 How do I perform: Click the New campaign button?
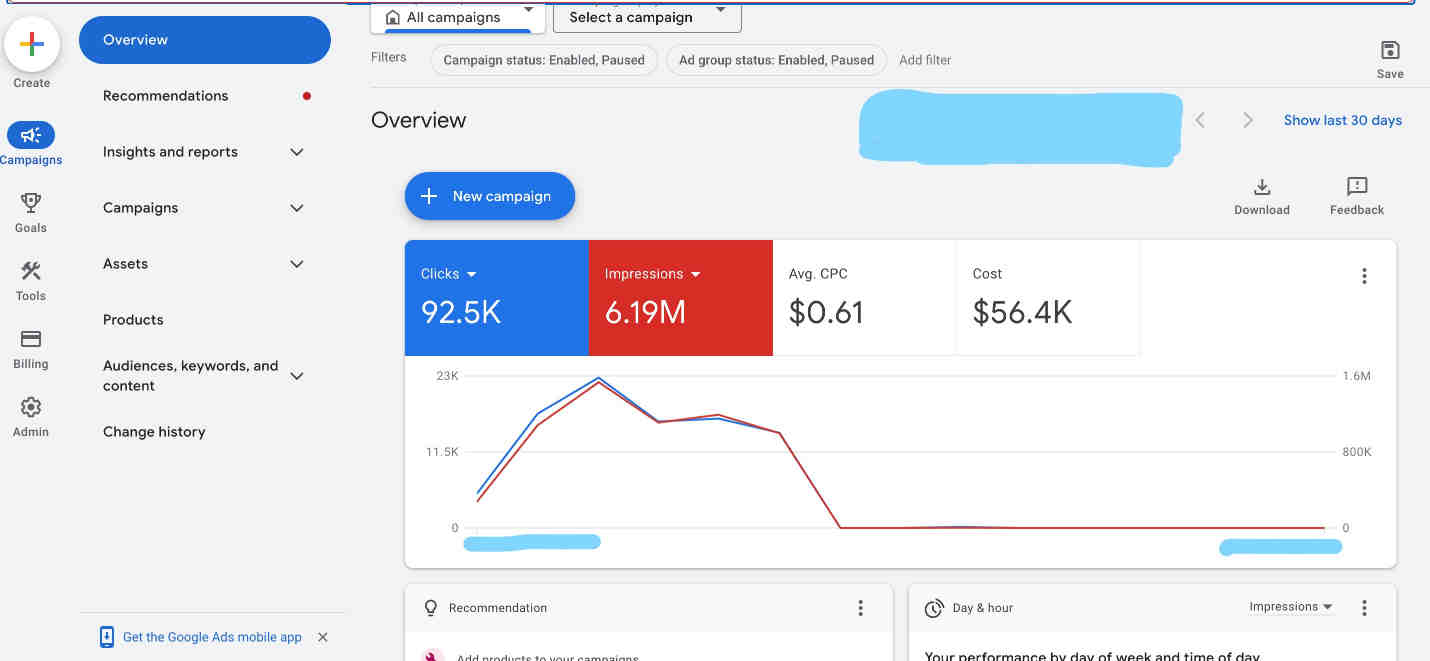tap(490, 196)
